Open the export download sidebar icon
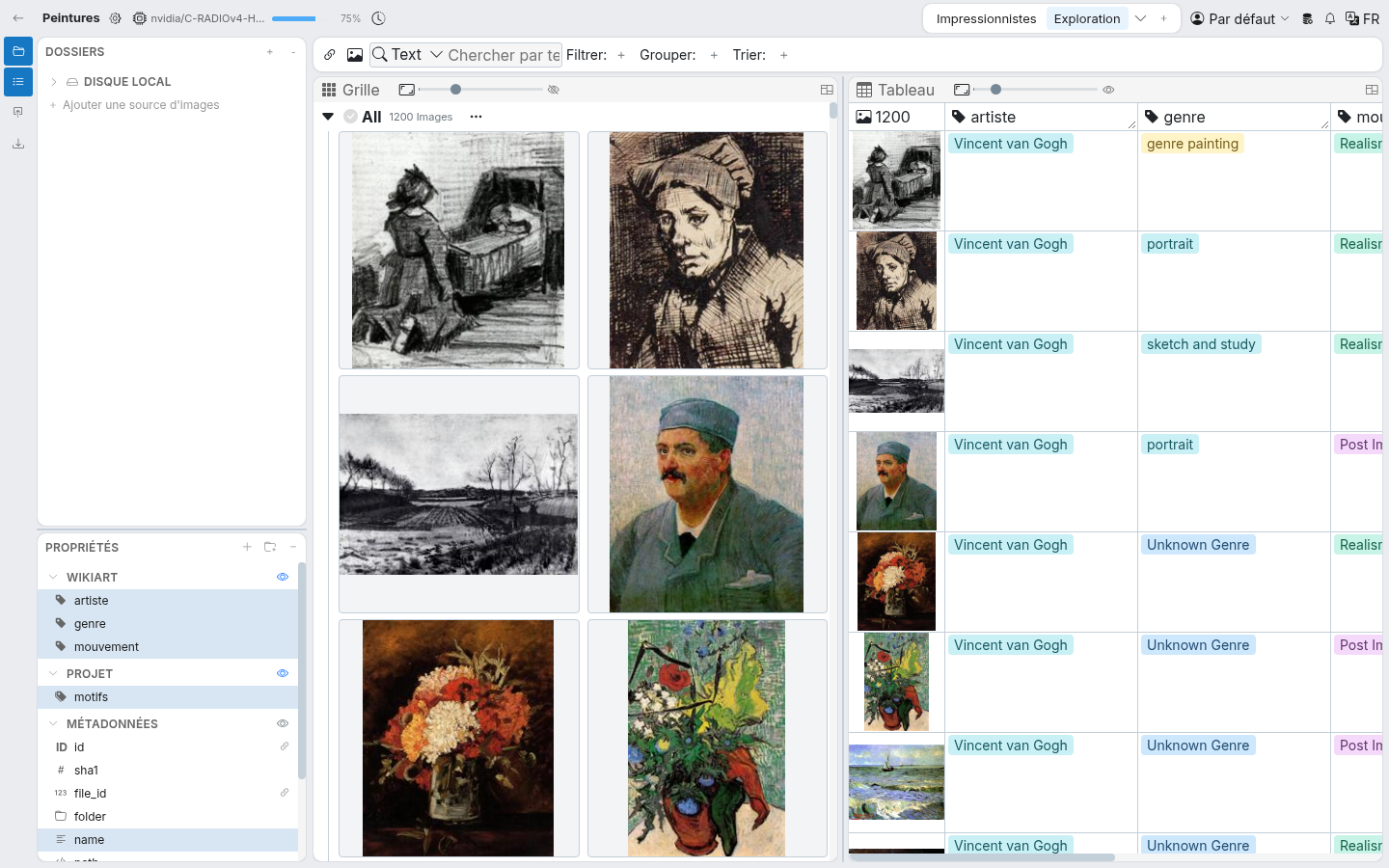Screen dimensions: 1389x868 [18, 144]
